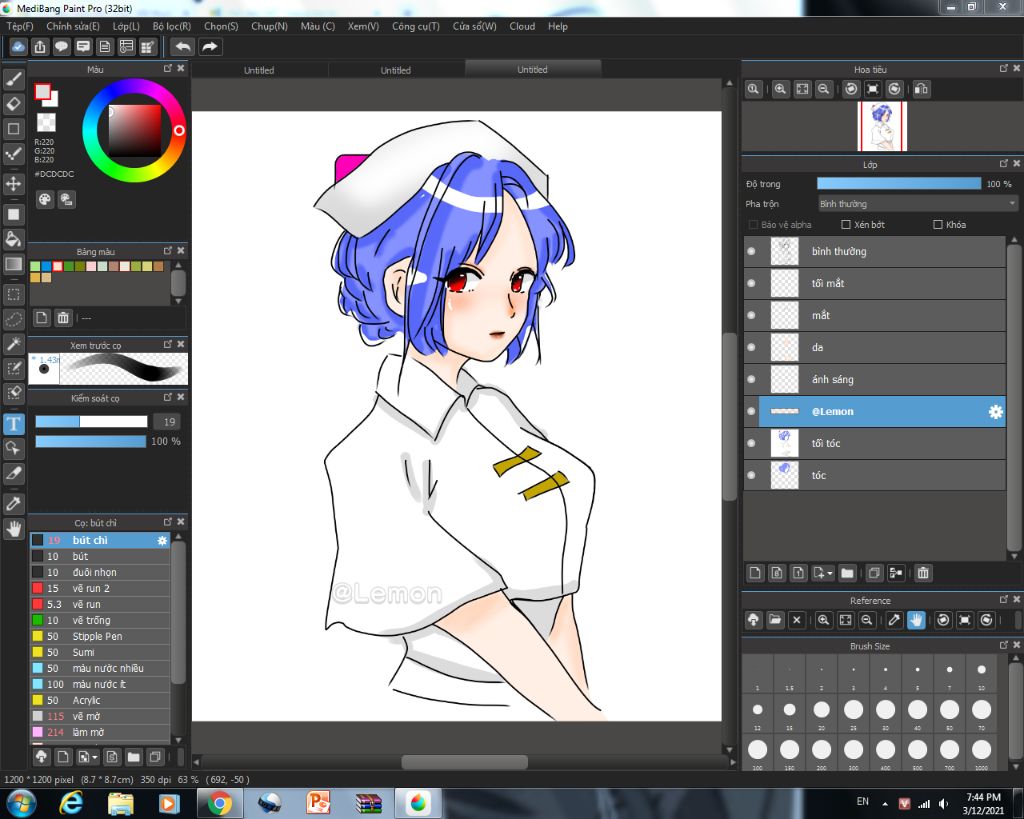Select the Bucket fill tool
1024x819 pixels.
tap(14, 238)
